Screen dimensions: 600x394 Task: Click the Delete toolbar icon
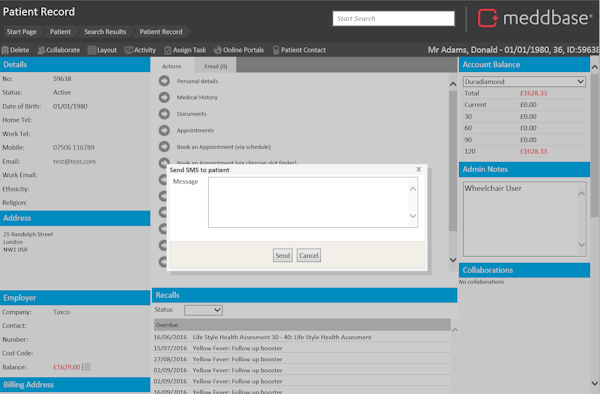click(5, 50)
